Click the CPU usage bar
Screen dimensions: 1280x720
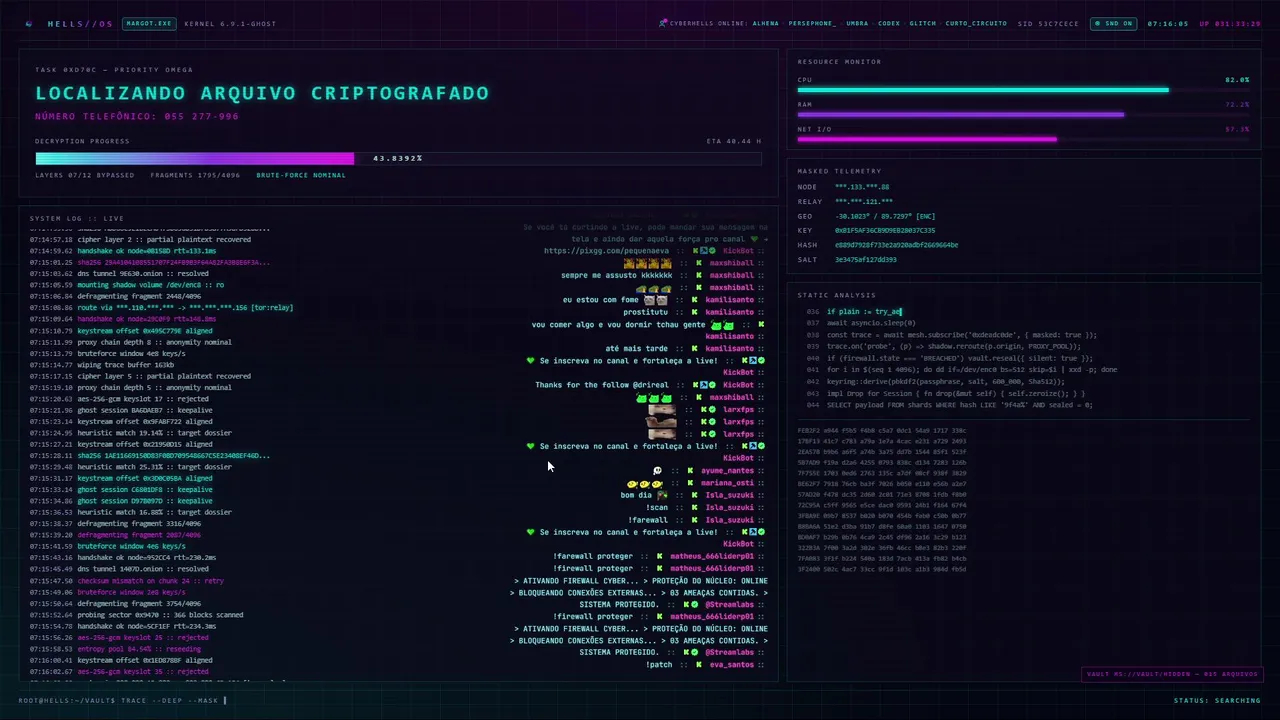click(x=1023, y=90)
